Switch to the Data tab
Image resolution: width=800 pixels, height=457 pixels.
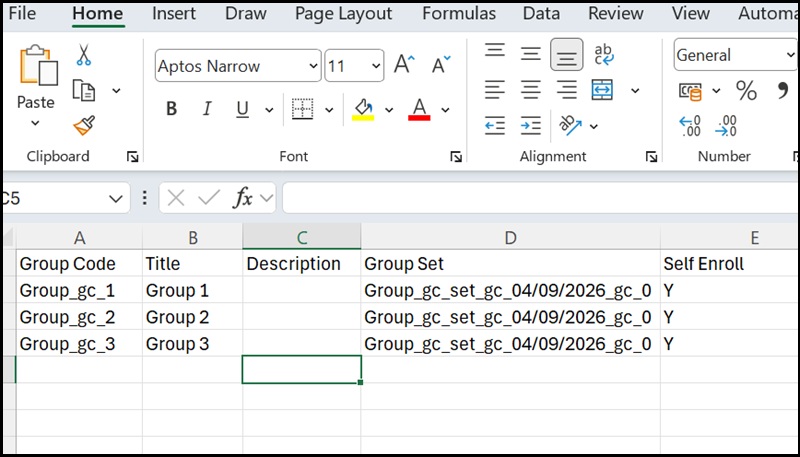click(541, 13)
